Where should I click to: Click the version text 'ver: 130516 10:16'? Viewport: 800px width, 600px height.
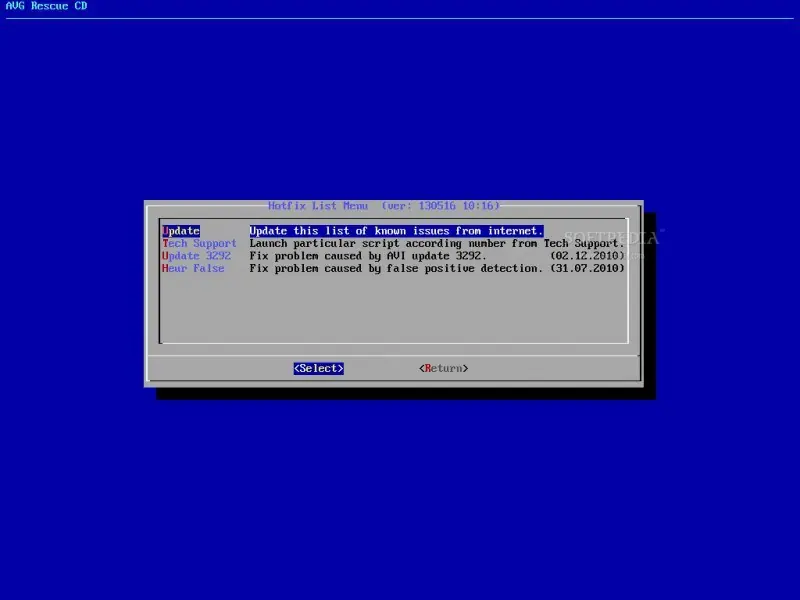pos(441,206)
